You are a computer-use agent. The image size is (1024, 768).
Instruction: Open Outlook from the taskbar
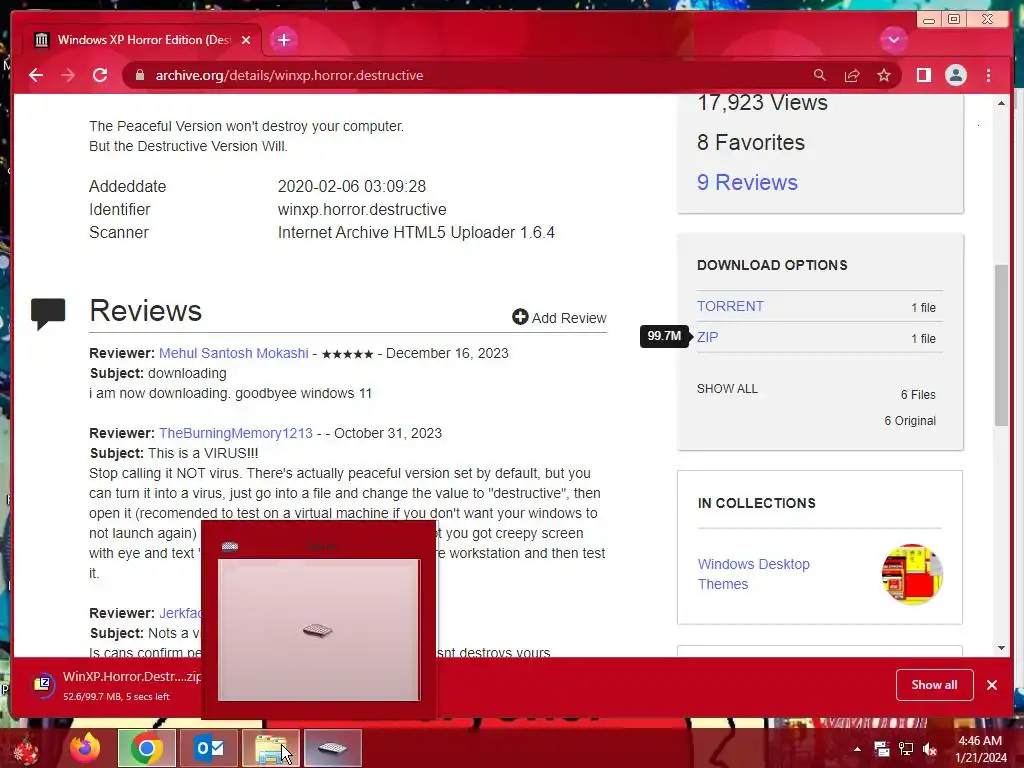(x=209, y=748)
